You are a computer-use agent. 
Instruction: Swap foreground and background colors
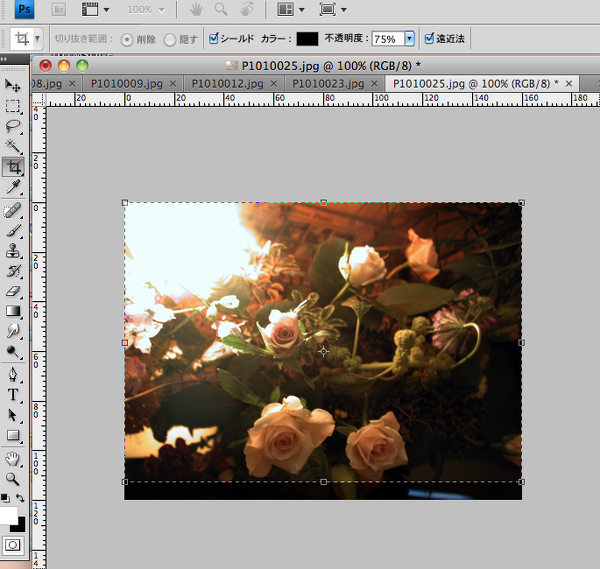click(20, 498)
